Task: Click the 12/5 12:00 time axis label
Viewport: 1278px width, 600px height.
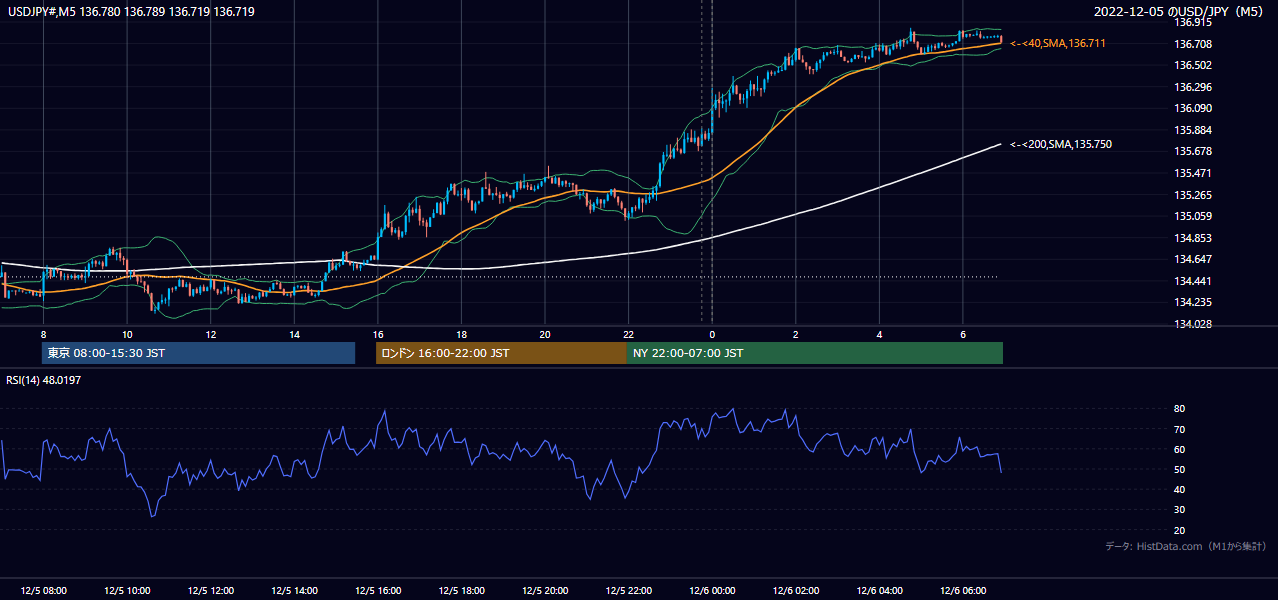Action: pos(211,591)
